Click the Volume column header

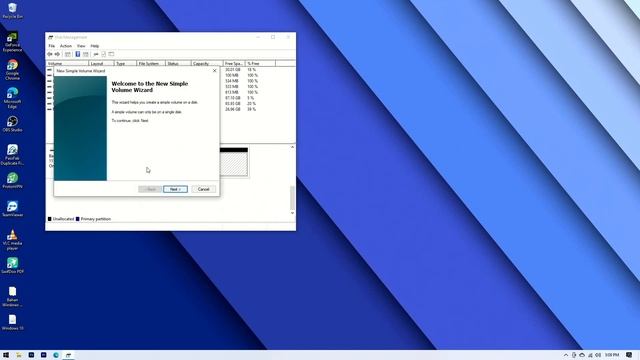(x=67, y=64)
